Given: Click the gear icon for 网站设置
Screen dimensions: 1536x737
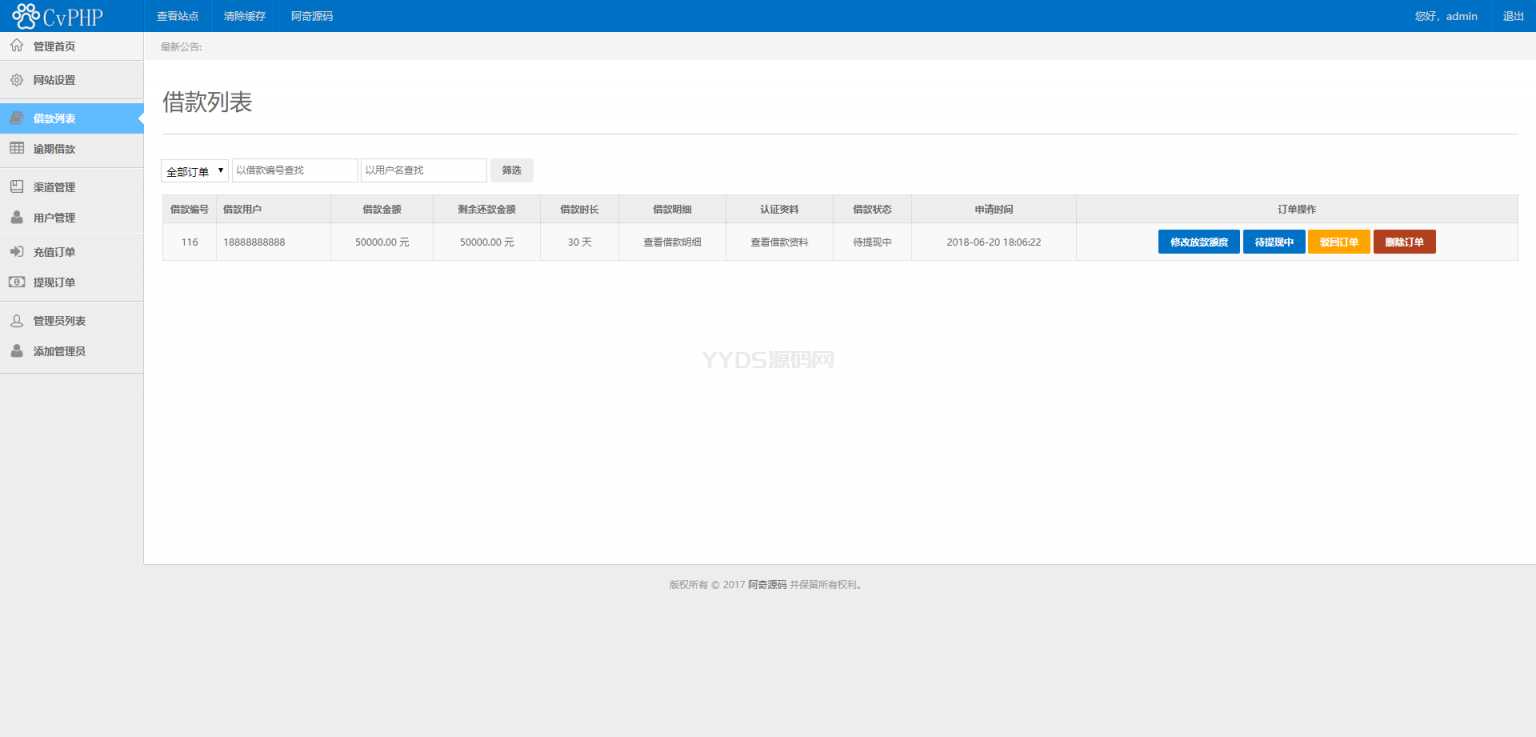Looking at the screenshot, I should pyautogui.click(x=16, y=80).
